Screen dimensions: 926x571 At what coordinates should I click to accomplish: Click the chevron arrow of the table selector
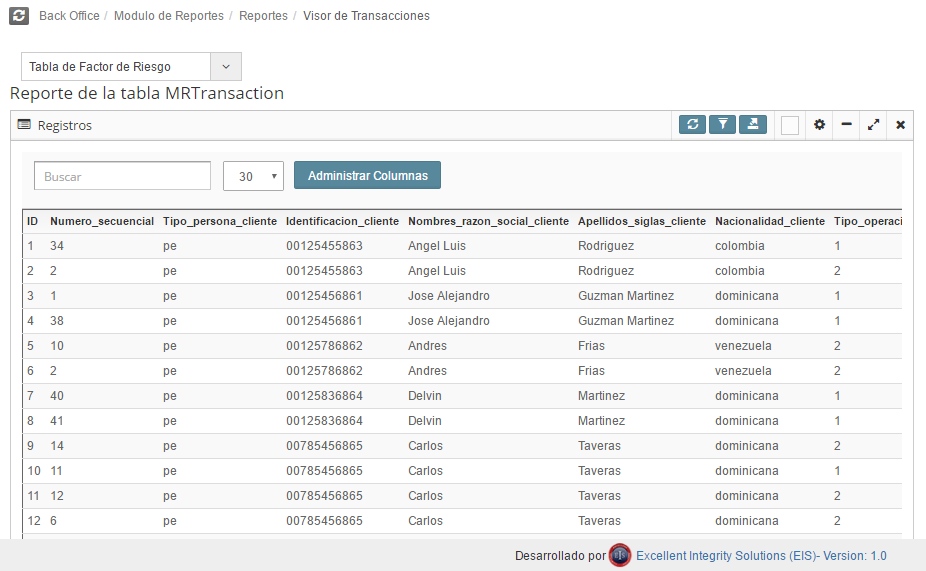tap(226, 67)
